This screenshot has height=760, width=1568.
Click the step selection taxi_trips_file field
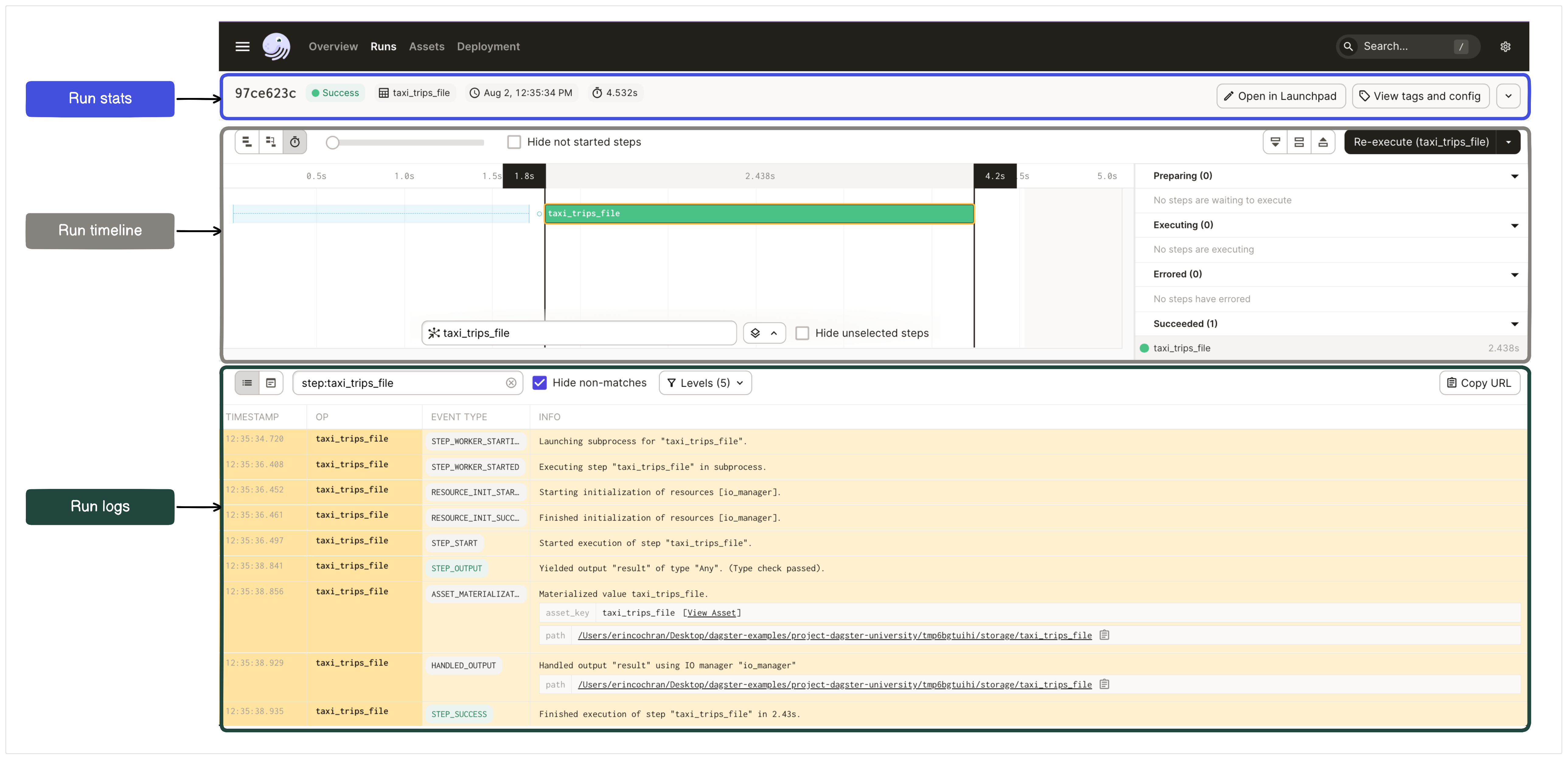(579, 333)
